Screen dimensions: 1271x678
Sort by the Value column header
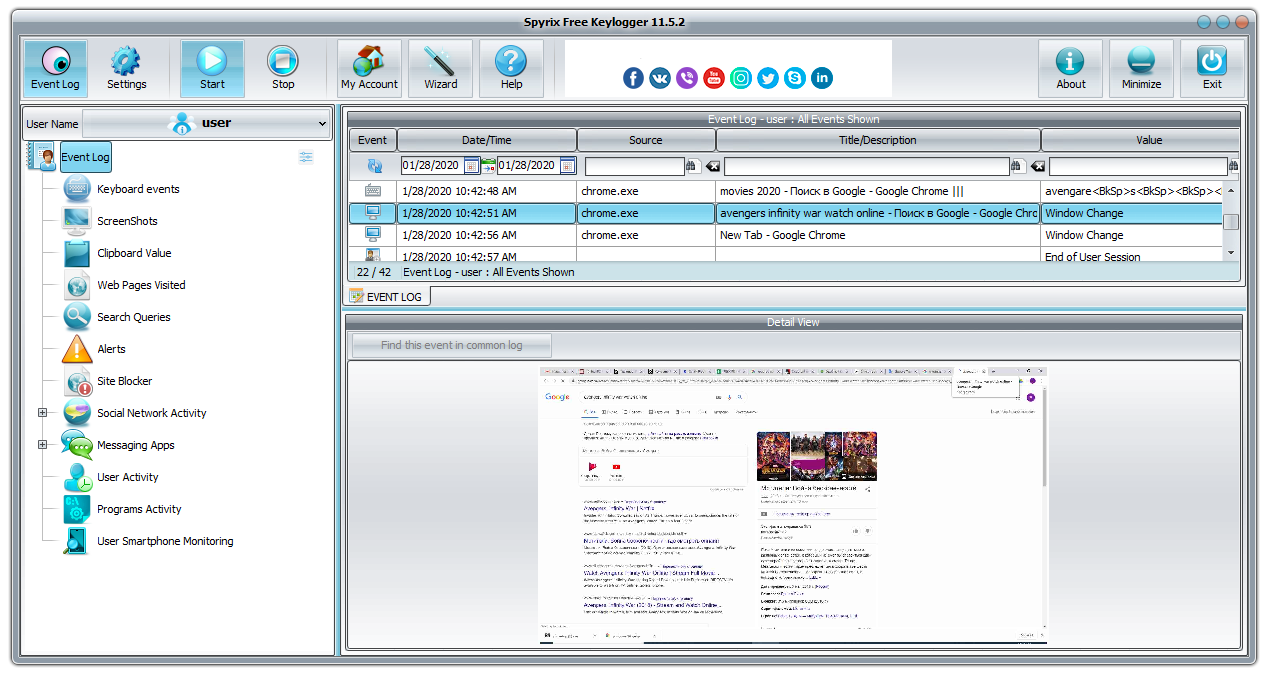pos(1140,140)
